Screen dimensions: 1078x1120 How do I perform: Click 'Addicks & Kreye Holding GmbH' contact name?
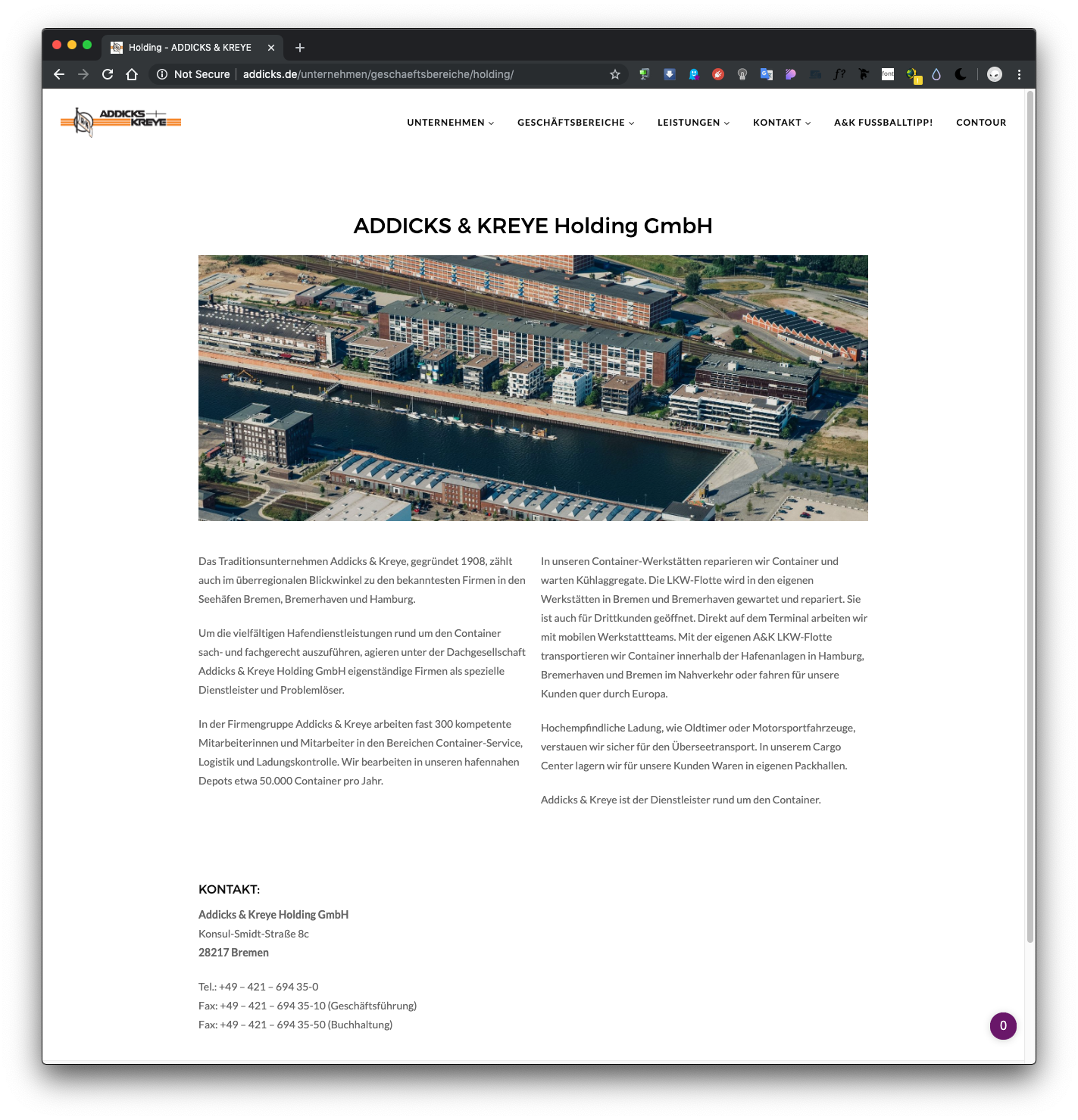point(273,915)
